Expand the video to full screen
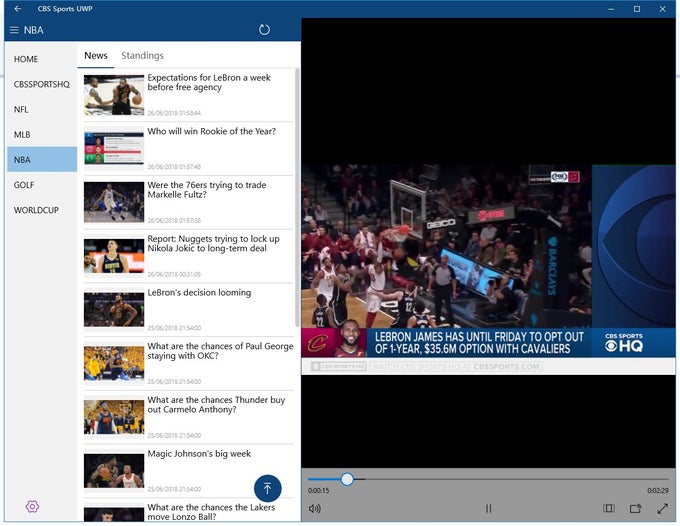 click(662, 508)
